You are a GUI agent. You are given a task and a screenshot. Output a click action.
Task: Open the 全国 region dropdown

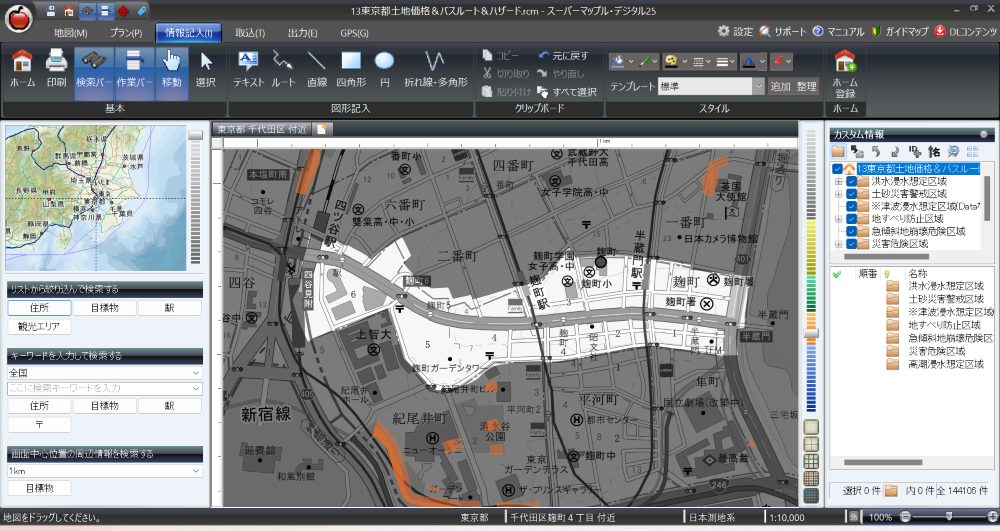pos(196,373)
